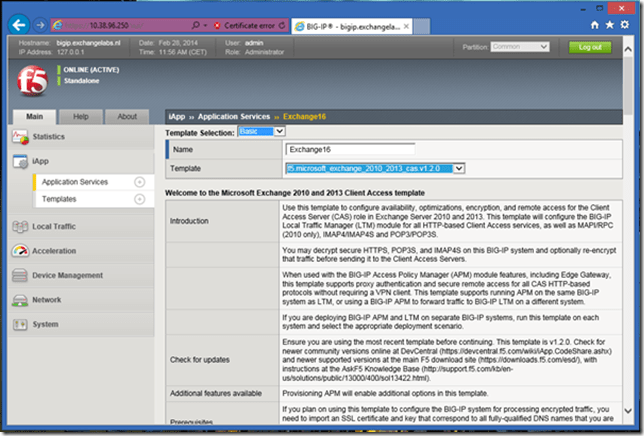Open the Template Selection dropdown
Viewport: 644px width, 436px height.
click(261, 131)
